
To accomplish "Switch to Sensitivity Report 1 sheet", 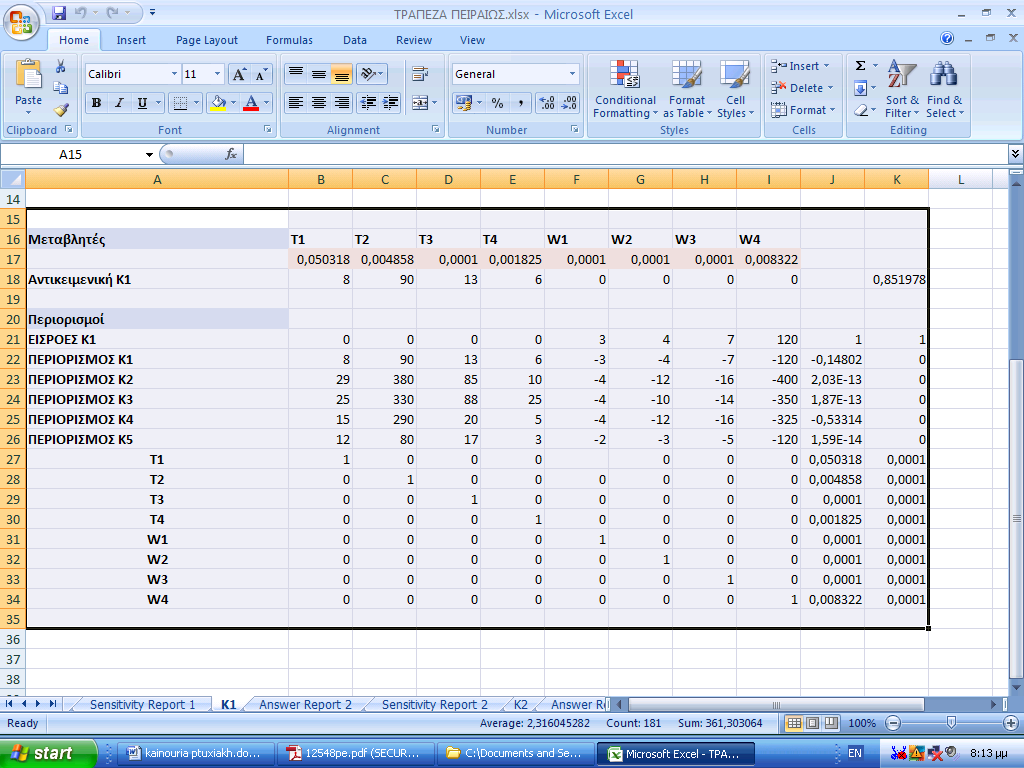I will [142, 705].
